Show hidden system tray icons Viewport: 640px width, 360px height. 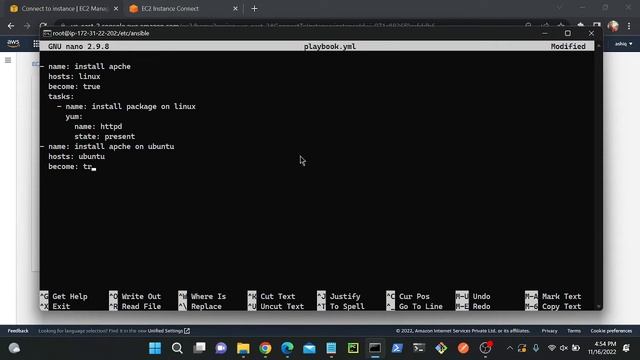[509, 348]
